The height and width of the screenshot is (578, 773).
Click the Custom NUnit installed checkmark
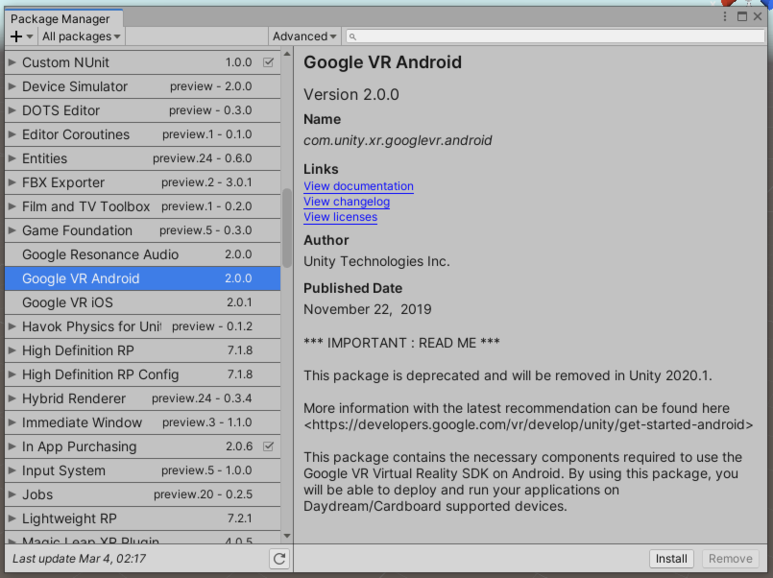(268, 62)
